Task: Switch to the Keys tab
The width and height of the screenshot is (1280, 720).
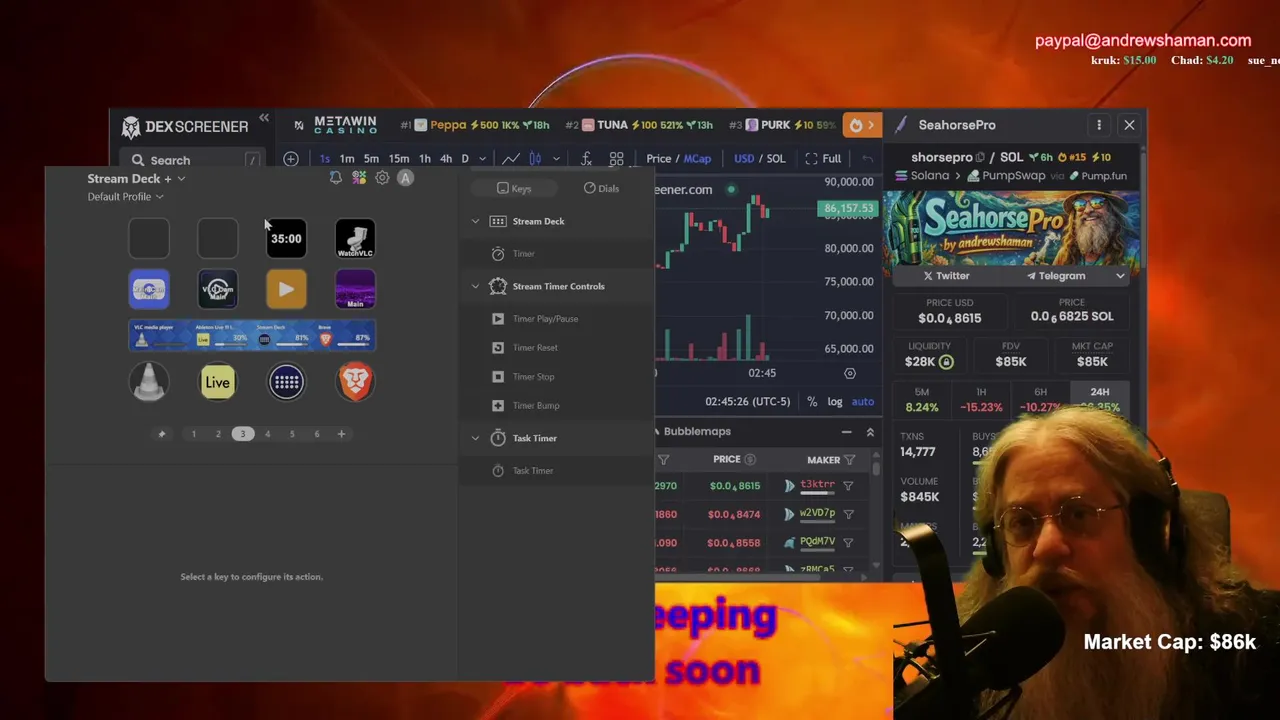Action: tap(514, 188)
